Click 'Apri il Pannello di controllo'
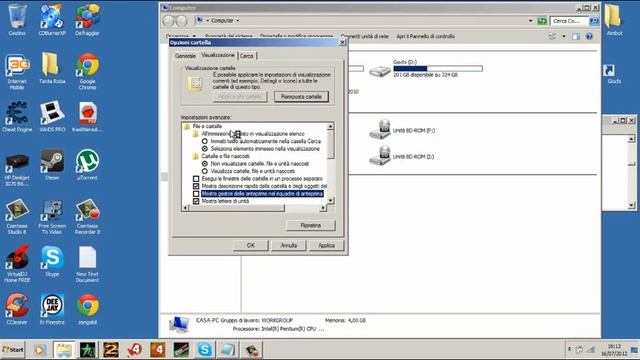 click(425, 36)
